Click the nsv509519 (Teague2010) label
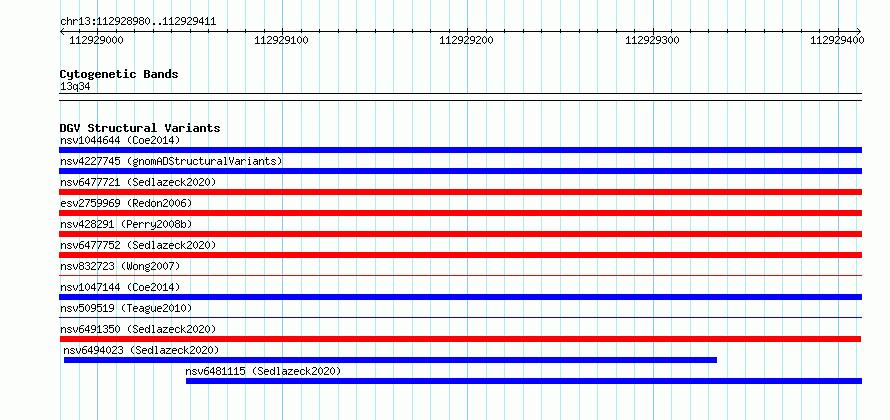The height and width of the screenshot is (420, 890). 126,308
